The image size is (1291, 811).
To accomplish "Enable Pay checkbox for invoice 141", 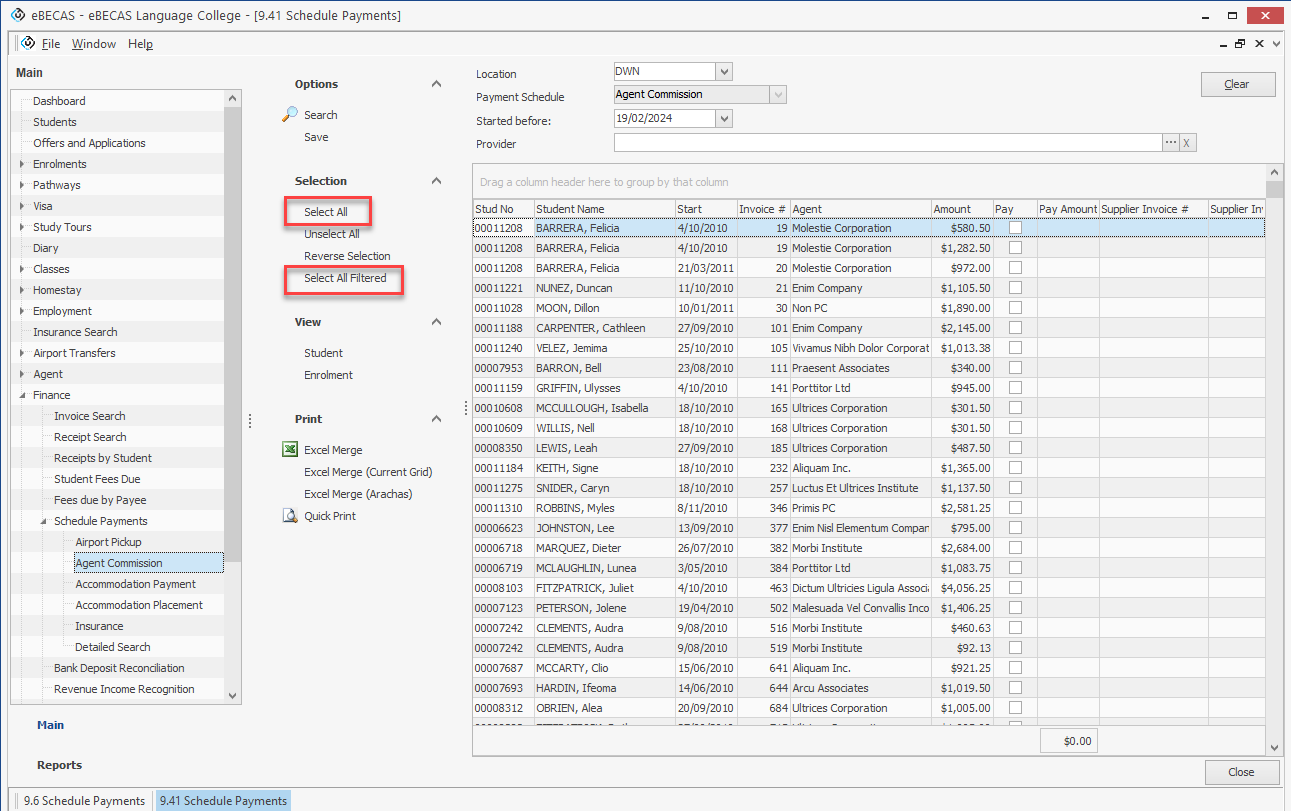I will click(1015, 388).
